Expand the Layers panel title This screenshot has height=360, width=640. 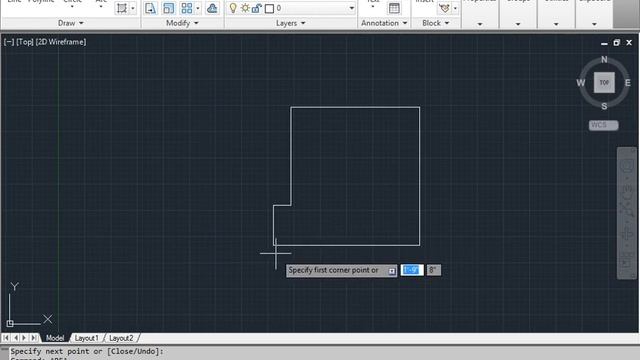pyautogui.click(x=291, y=23)
